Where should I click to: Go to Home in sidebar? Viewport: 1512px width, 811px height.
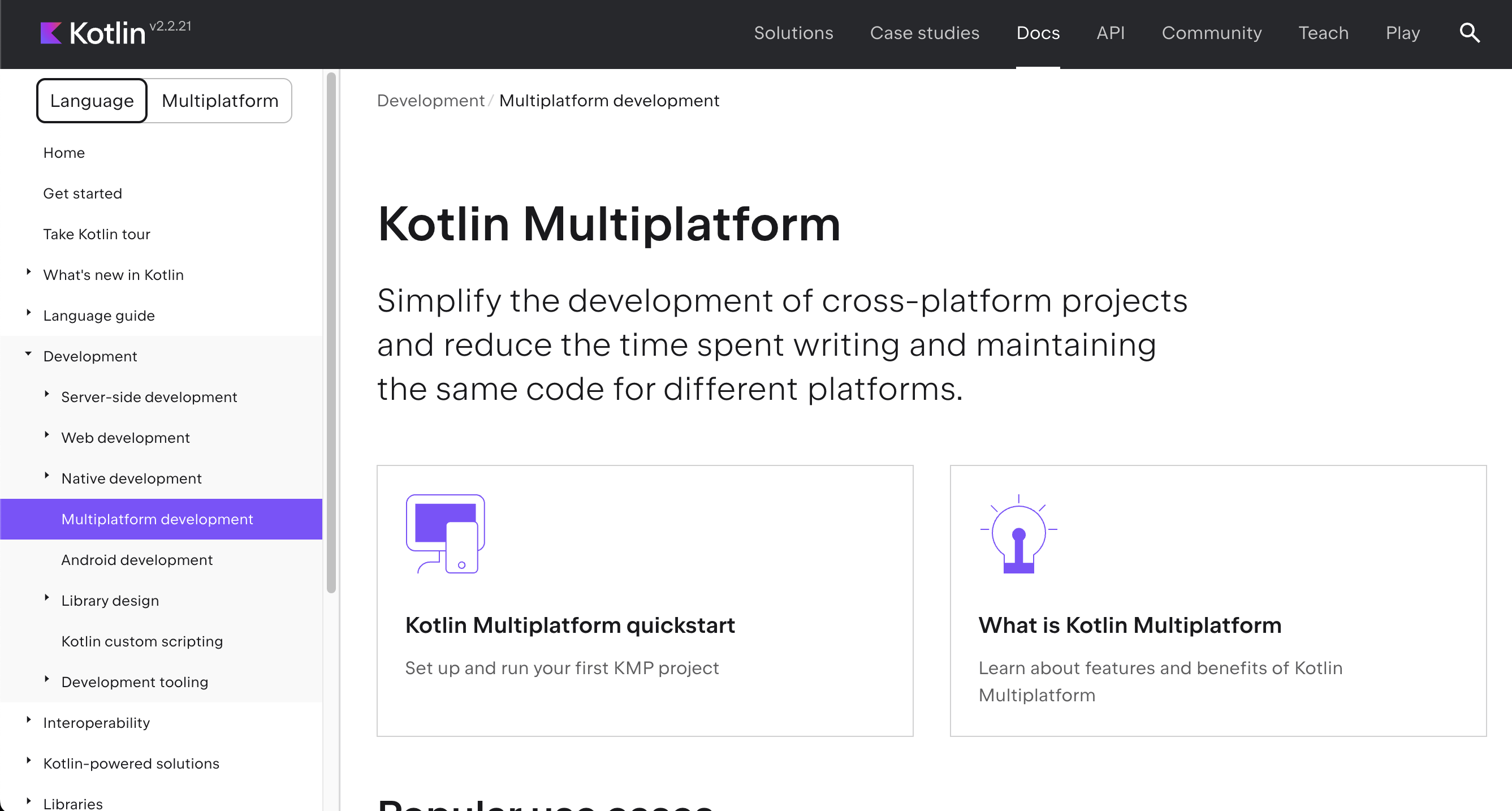click(x=64, y=153)
